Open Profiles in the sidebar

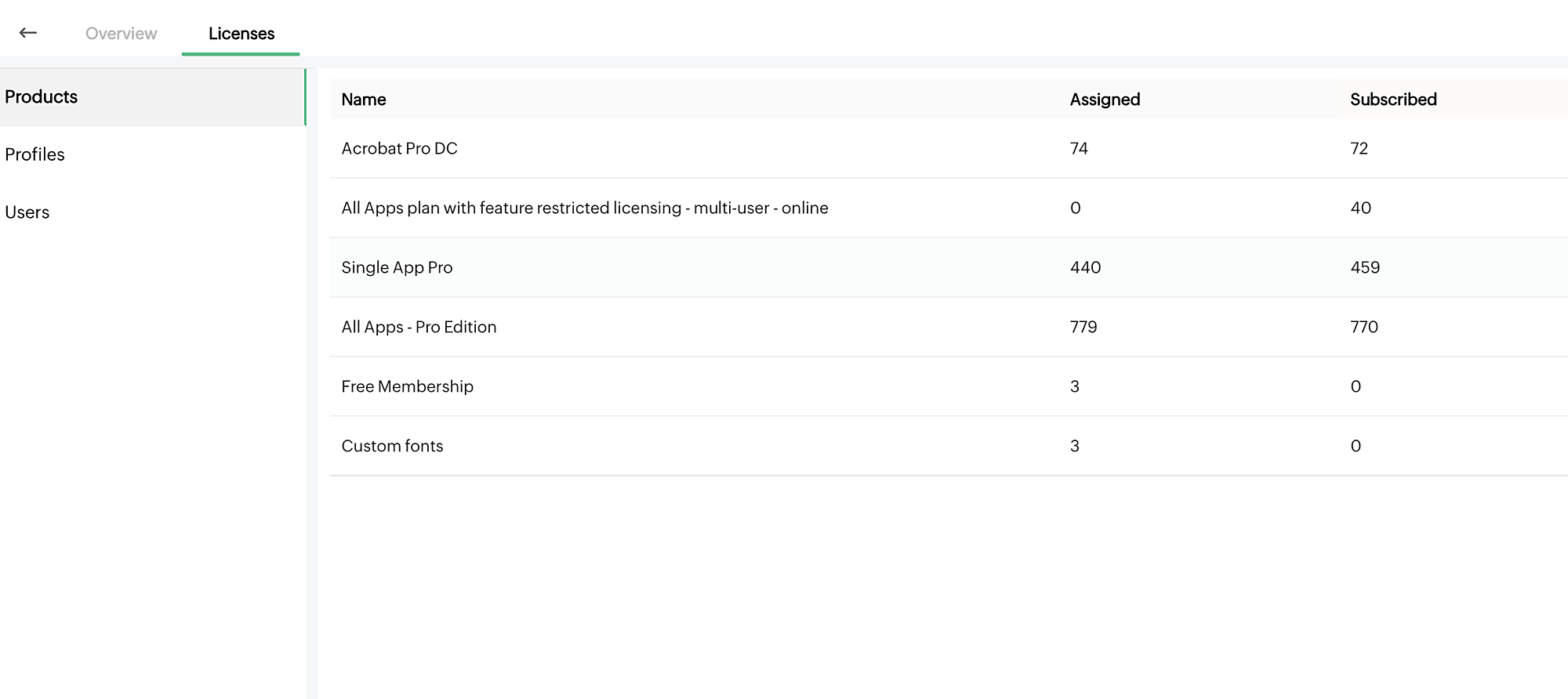(35, 154)
